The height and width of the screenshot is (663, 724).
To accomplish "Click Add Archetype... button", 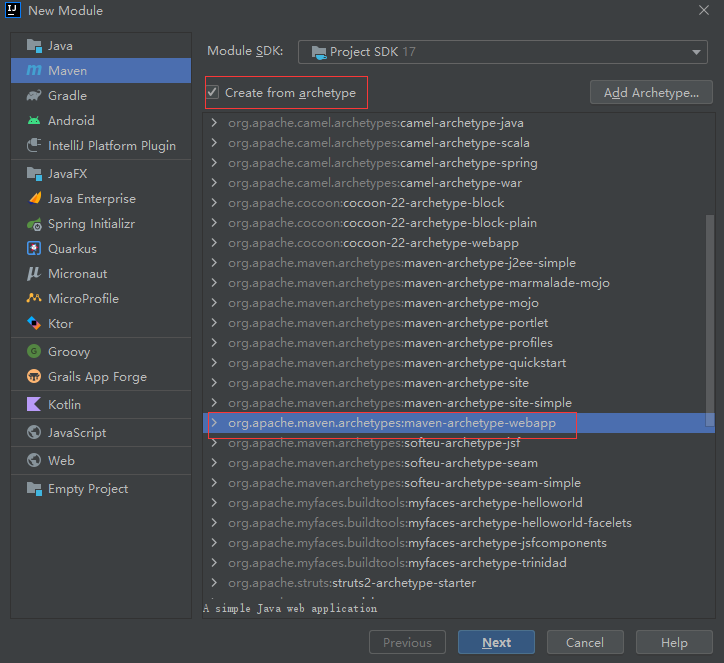I will pos(651,92).
